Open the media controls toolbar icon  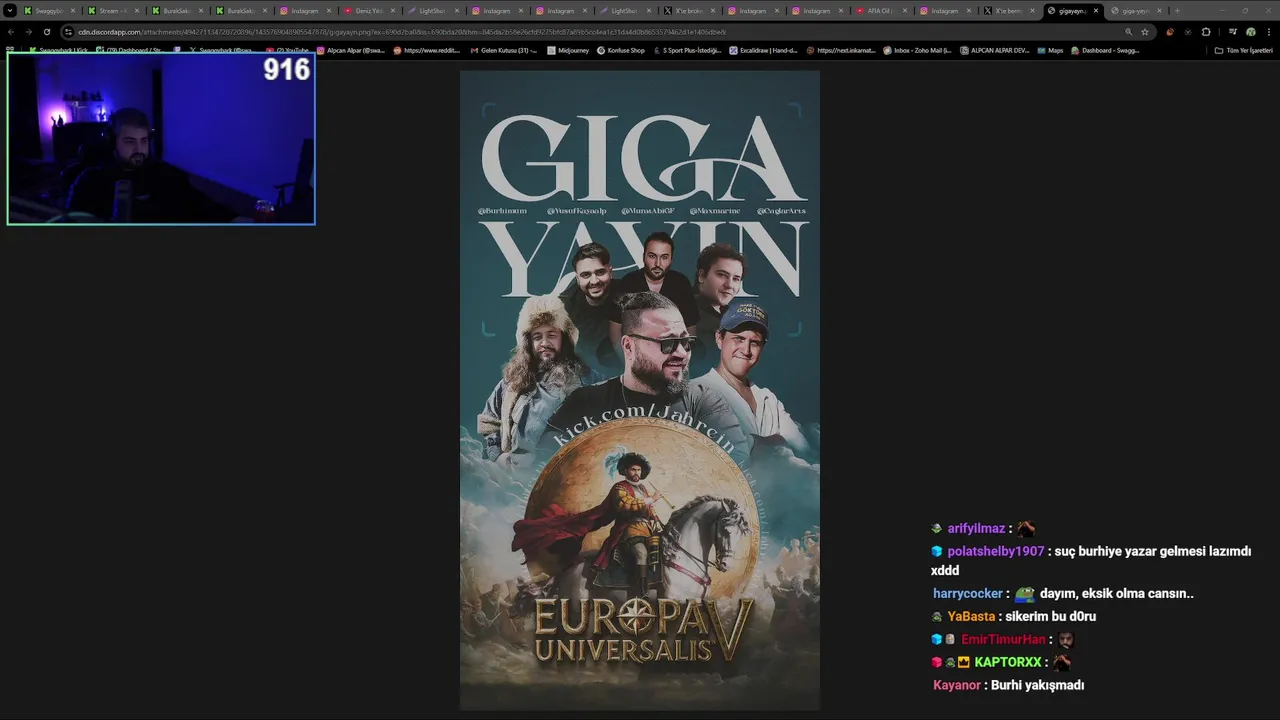[1232, 32]
